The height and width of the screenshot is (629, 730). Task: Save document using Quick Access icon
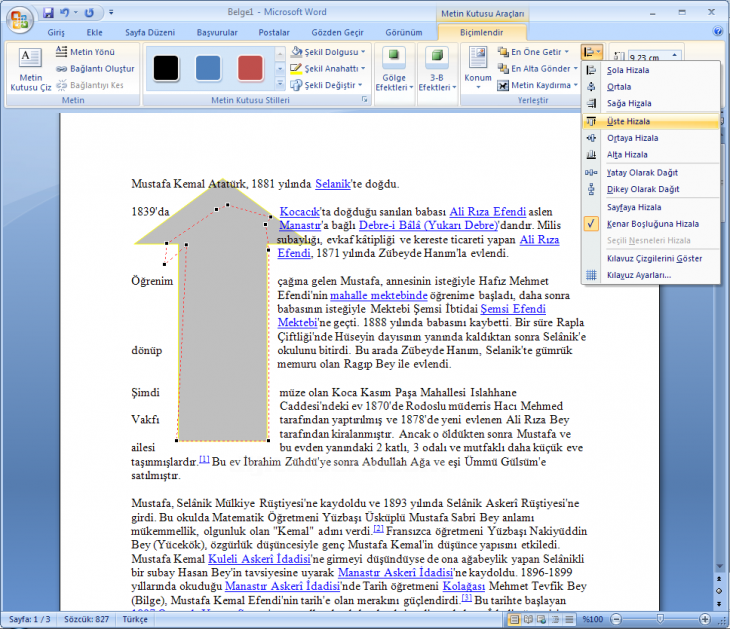coord(48,13)
